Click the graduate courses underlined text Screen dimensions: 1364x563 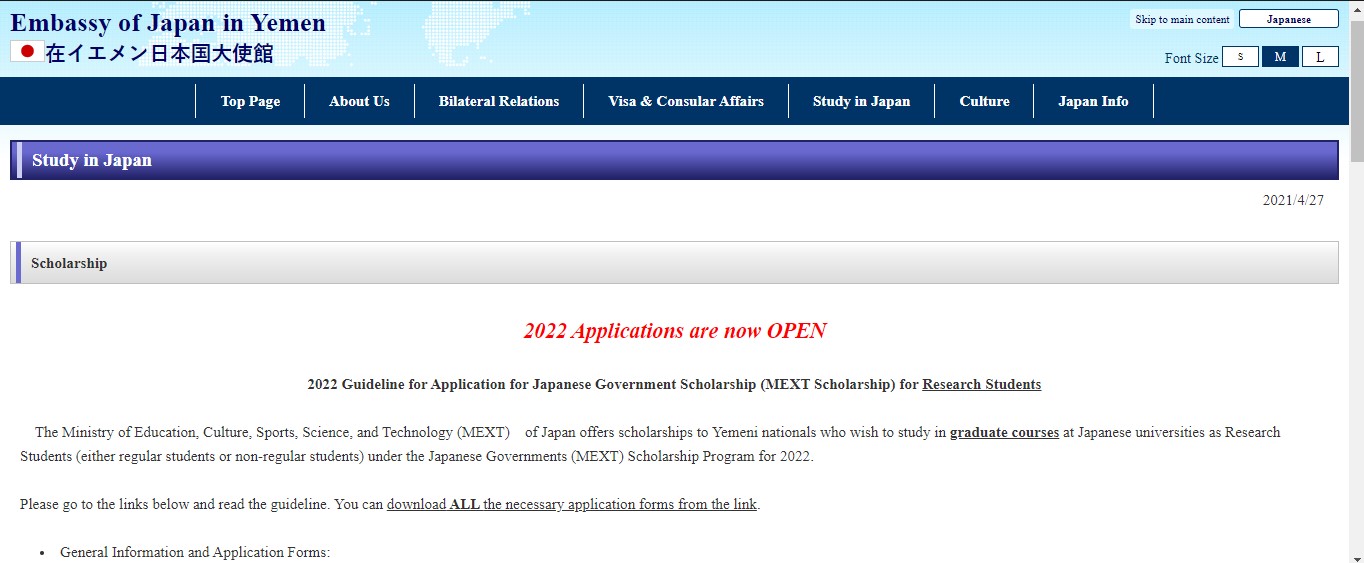click(x=1004, y=432)
